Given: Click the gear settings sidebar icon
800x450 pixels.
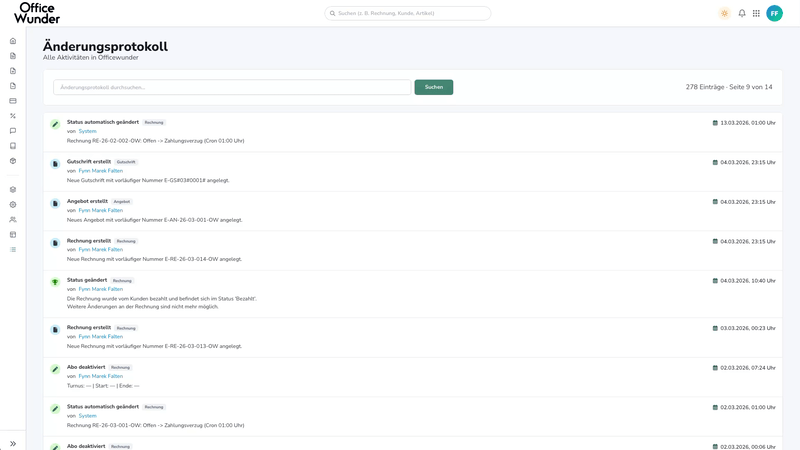Looking at the screenshot, I should click(13, 205).
